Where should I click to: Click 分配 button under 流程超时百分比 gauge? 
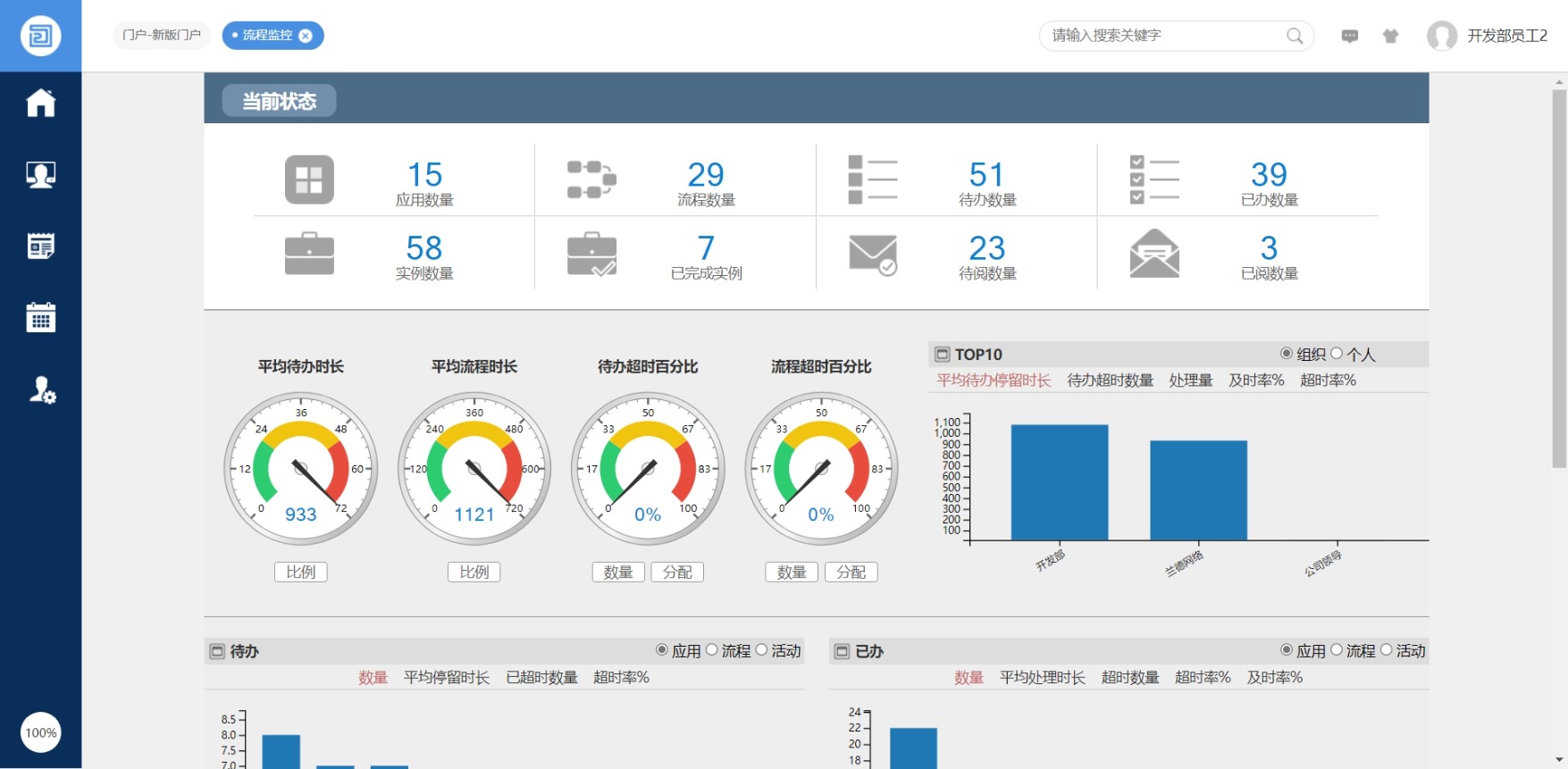pos(851,572)
